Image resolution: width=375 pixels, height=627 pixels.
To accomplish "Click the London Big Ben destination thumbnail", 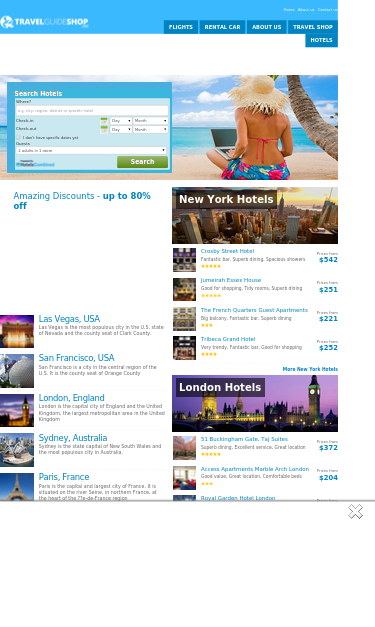I will click(x=17, y=410).
